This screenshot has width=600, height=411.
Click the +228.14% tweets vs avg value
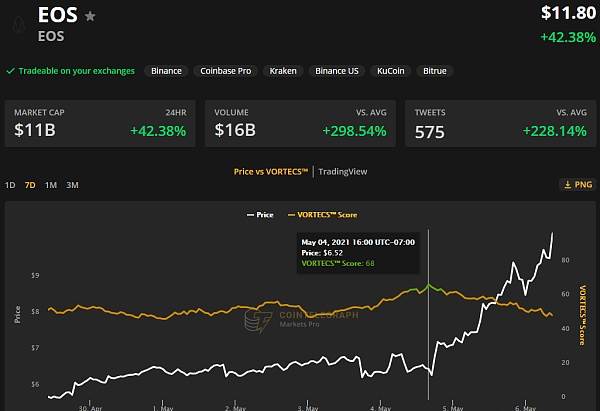tap(554, 131)
